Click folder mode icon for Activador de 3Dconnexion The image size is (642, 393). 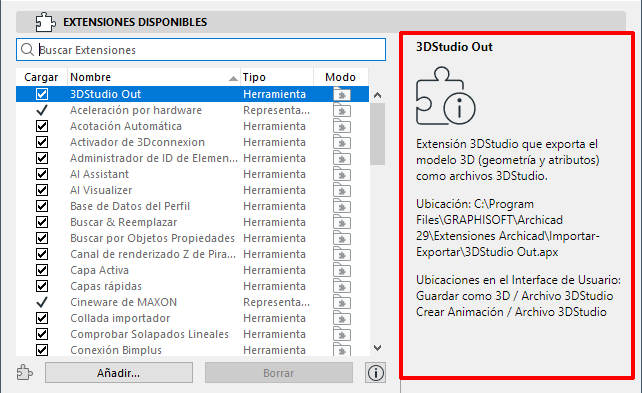tap(342, 142)
